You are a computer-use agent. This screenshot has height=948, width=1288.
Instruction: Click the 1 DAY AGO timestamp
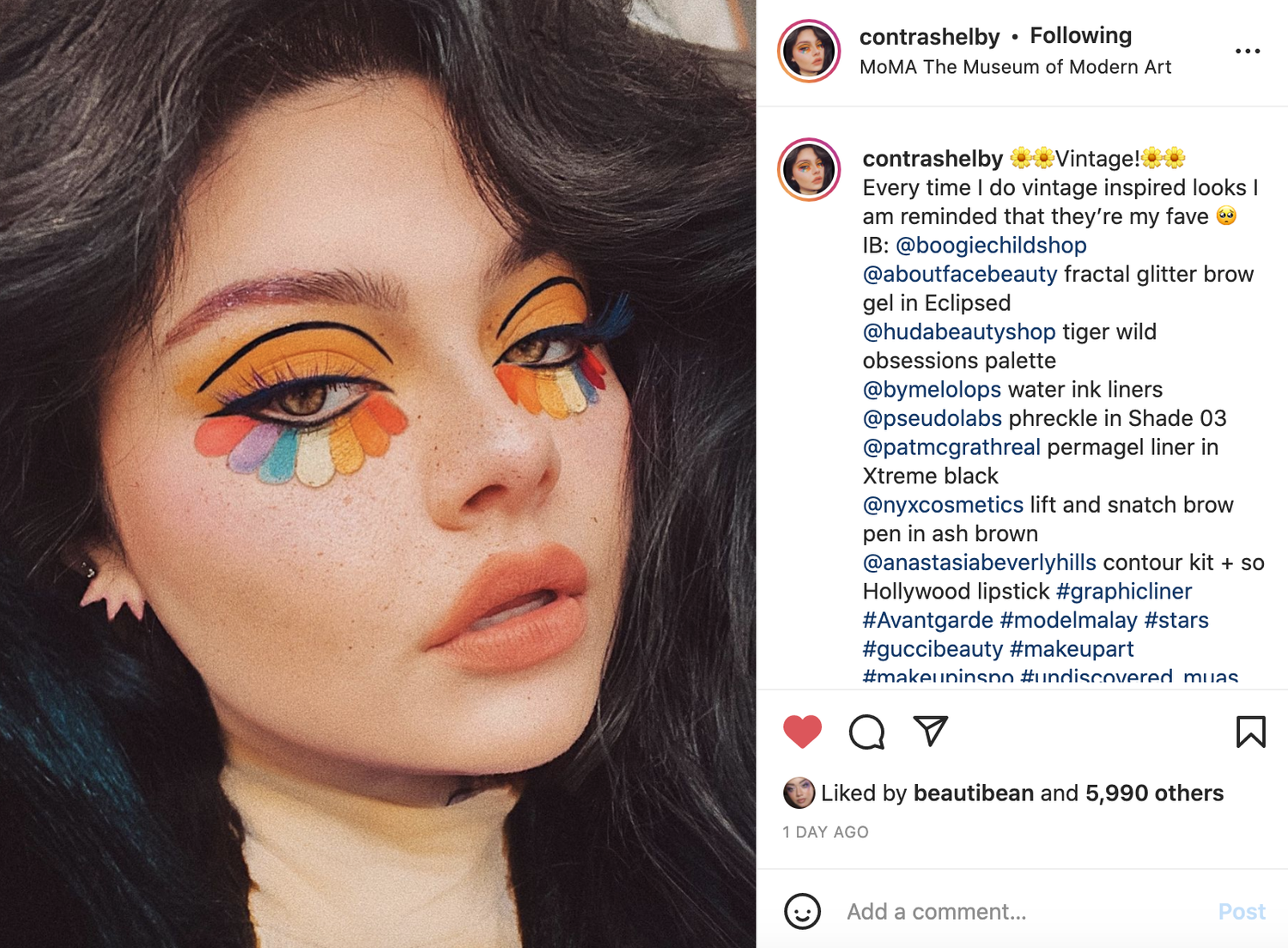click(x=825, y=832)
